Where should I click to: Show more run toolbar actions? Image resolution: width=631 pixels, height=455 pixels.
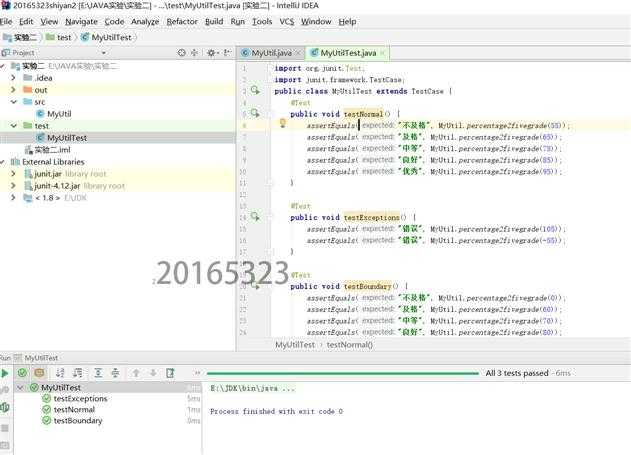point(197,373)
